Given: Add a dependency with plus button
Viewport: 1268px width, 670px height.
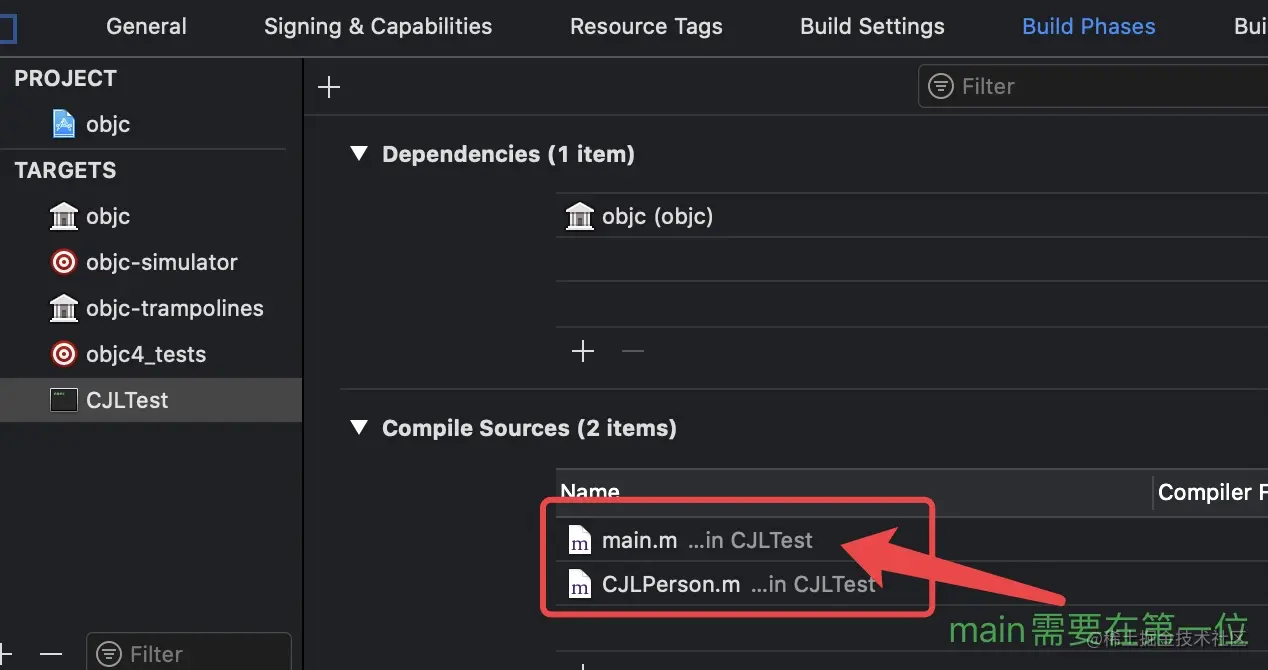Looking at the screenshot, I should [x=583, y=351].
